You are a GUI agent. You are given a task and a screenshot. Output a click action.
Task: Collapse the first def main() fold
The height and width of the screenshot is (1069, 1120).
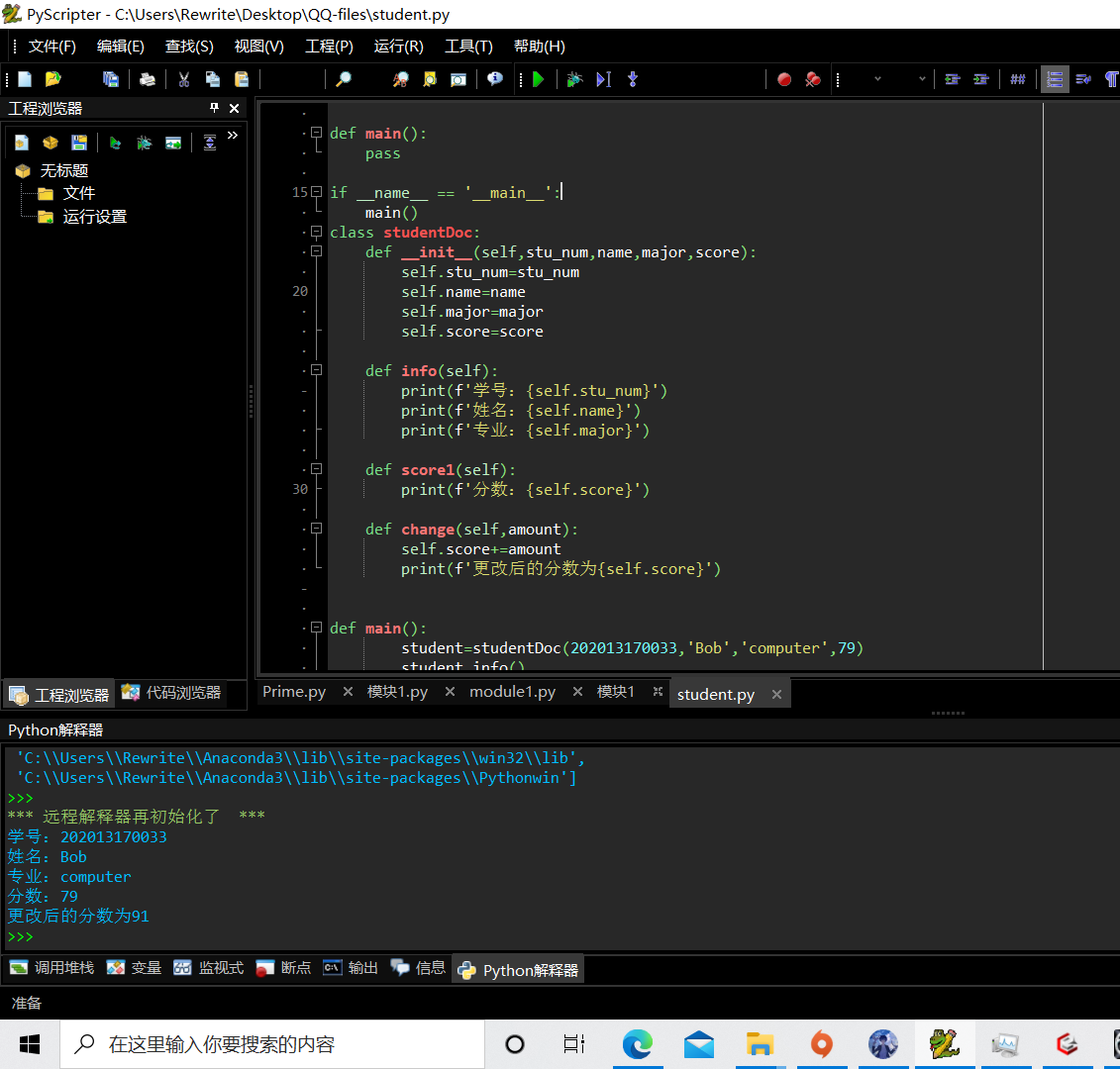tap(317, 133)
